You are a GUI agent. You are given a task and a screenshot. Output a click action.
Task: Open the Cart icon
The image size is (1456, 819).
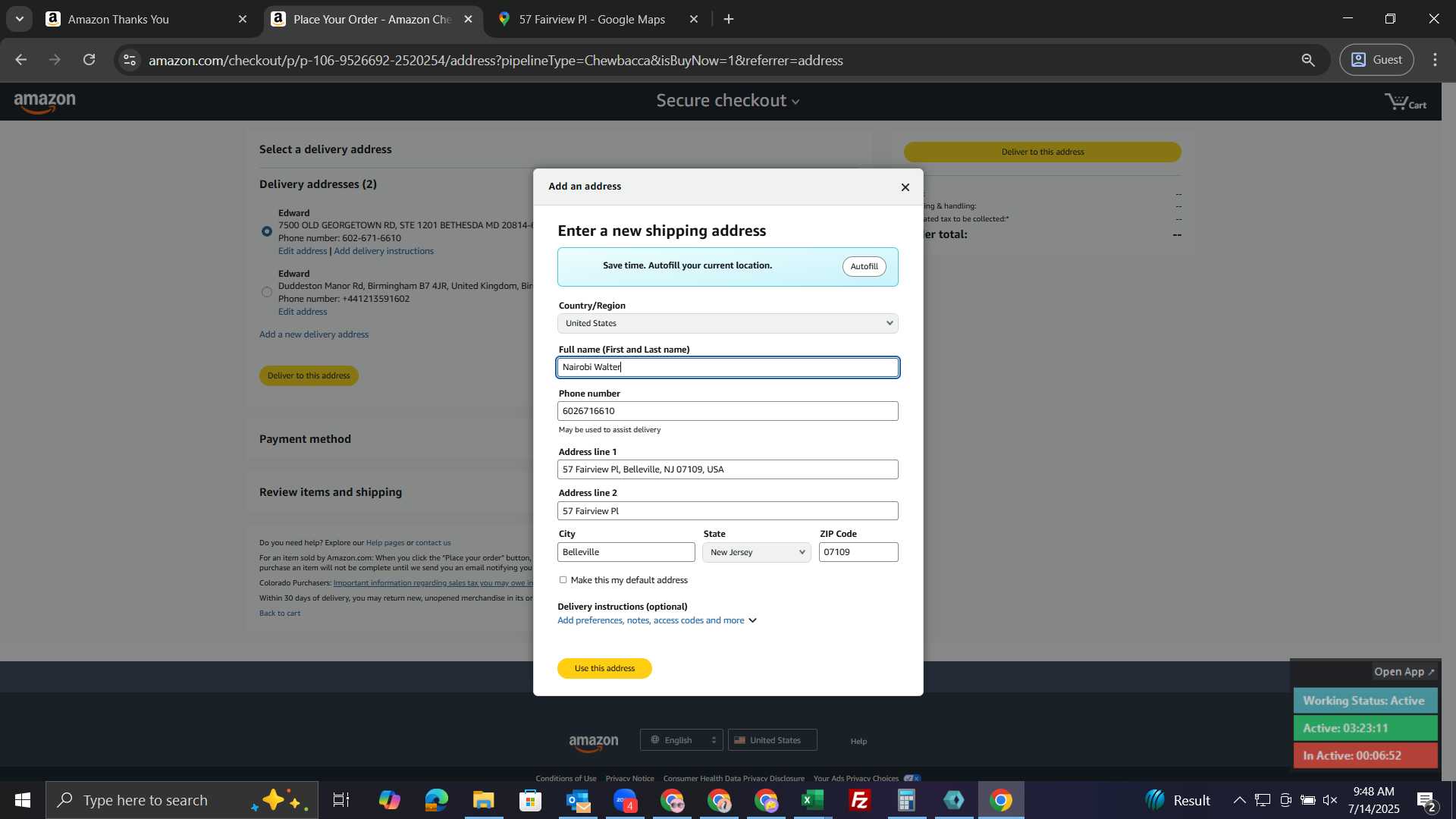(x=1405, y=102)
